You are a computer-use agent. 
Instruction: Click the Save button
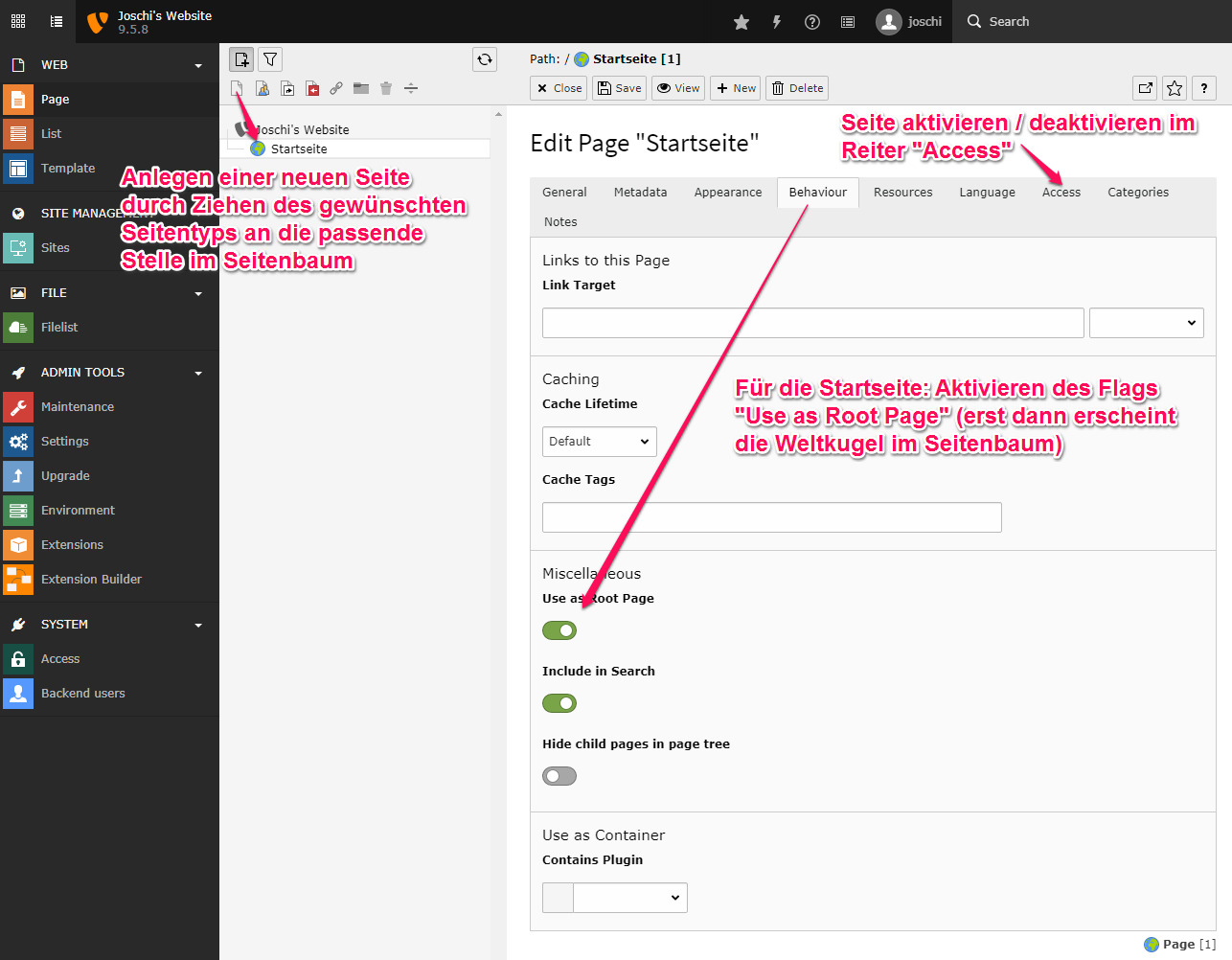pyautogui.click(x=619, y=88)
